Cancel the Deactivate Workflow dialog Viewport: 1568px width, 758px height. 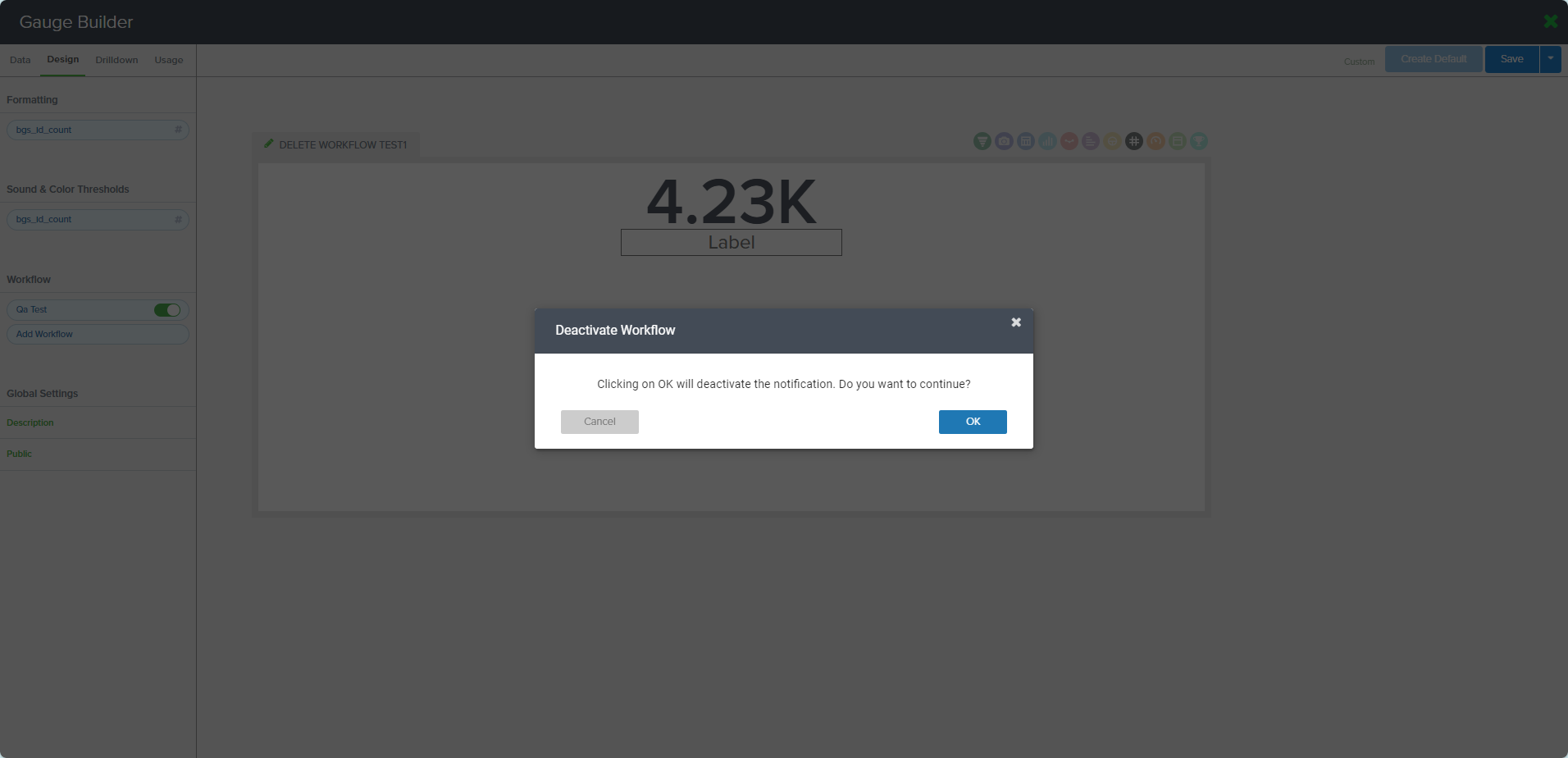click(599, 422)
